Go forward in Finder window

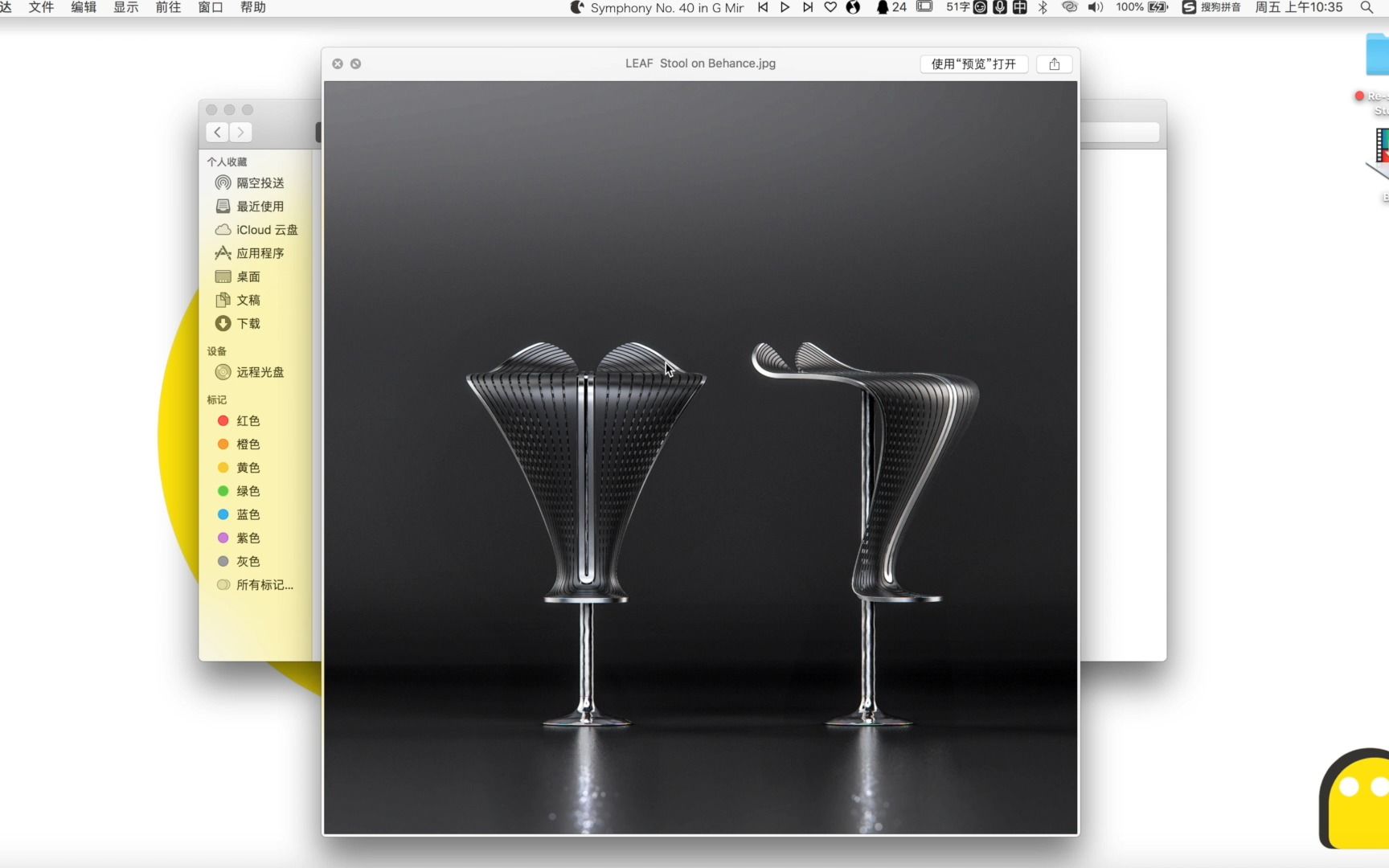click(240, 132)
